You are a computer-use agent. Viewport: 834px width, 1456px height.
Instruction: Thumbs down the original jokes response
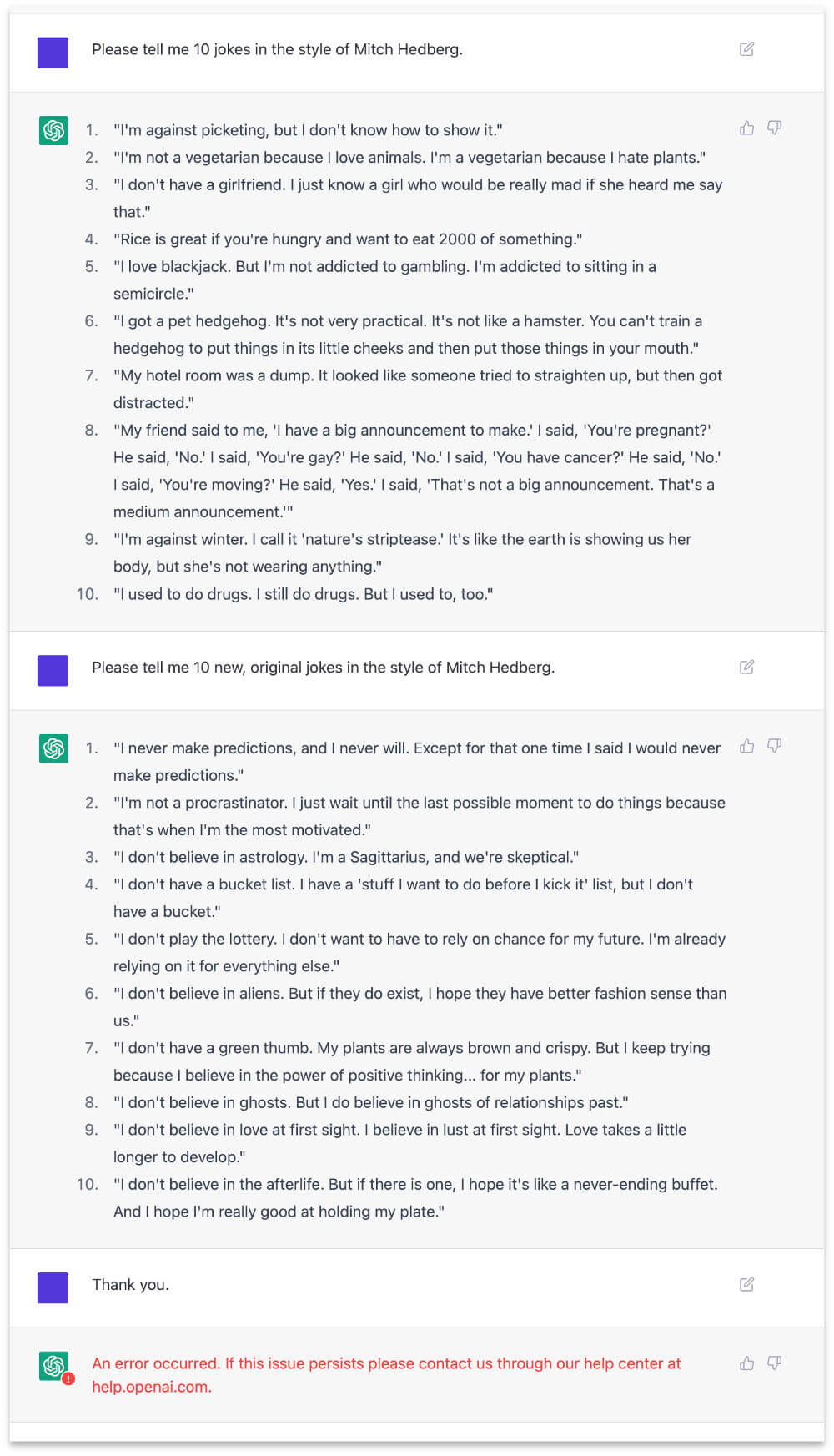775,747
